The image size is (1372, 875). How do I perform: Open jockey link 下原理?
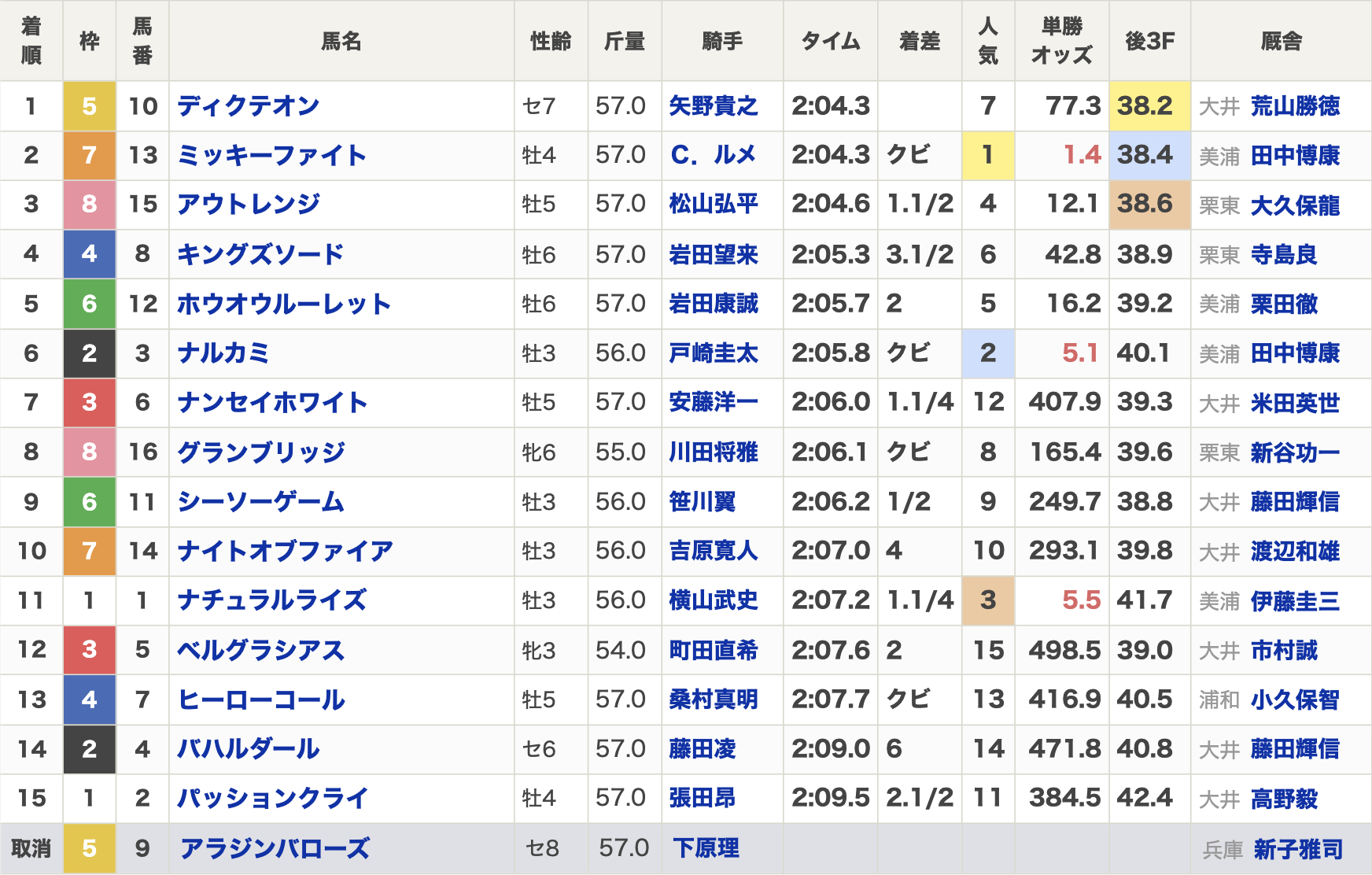[x=706, y=848]
